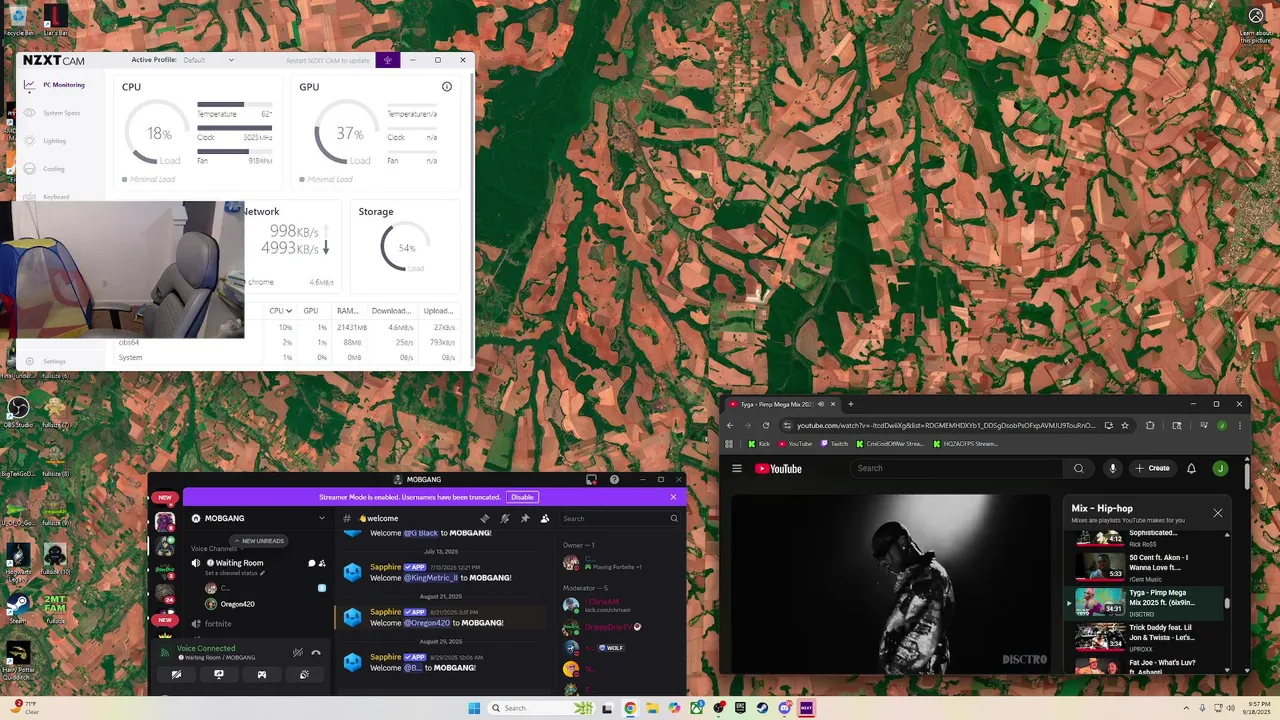Toggle notification mute icon in Discord header

click(504, 519)
